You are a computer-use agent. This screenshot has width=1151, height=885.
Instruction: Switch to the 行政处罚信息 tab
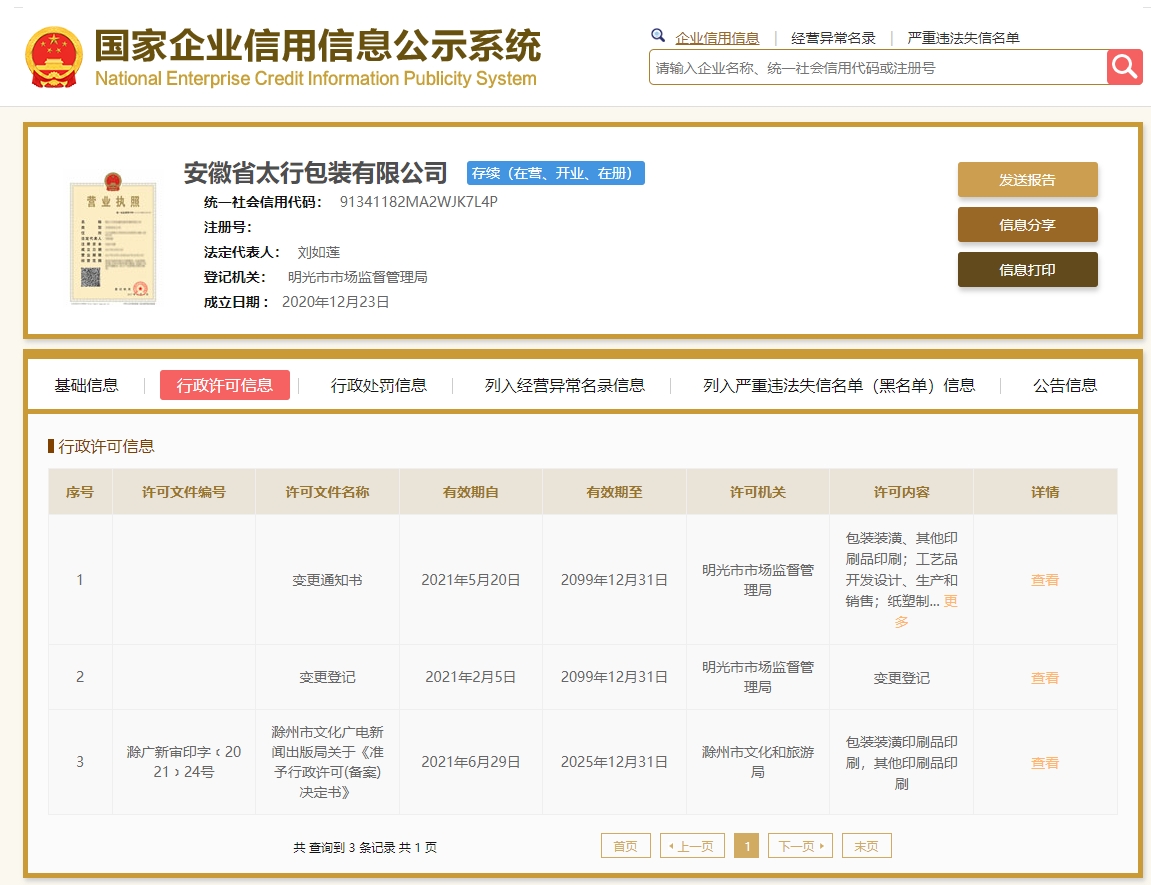[x=379, y=385]
